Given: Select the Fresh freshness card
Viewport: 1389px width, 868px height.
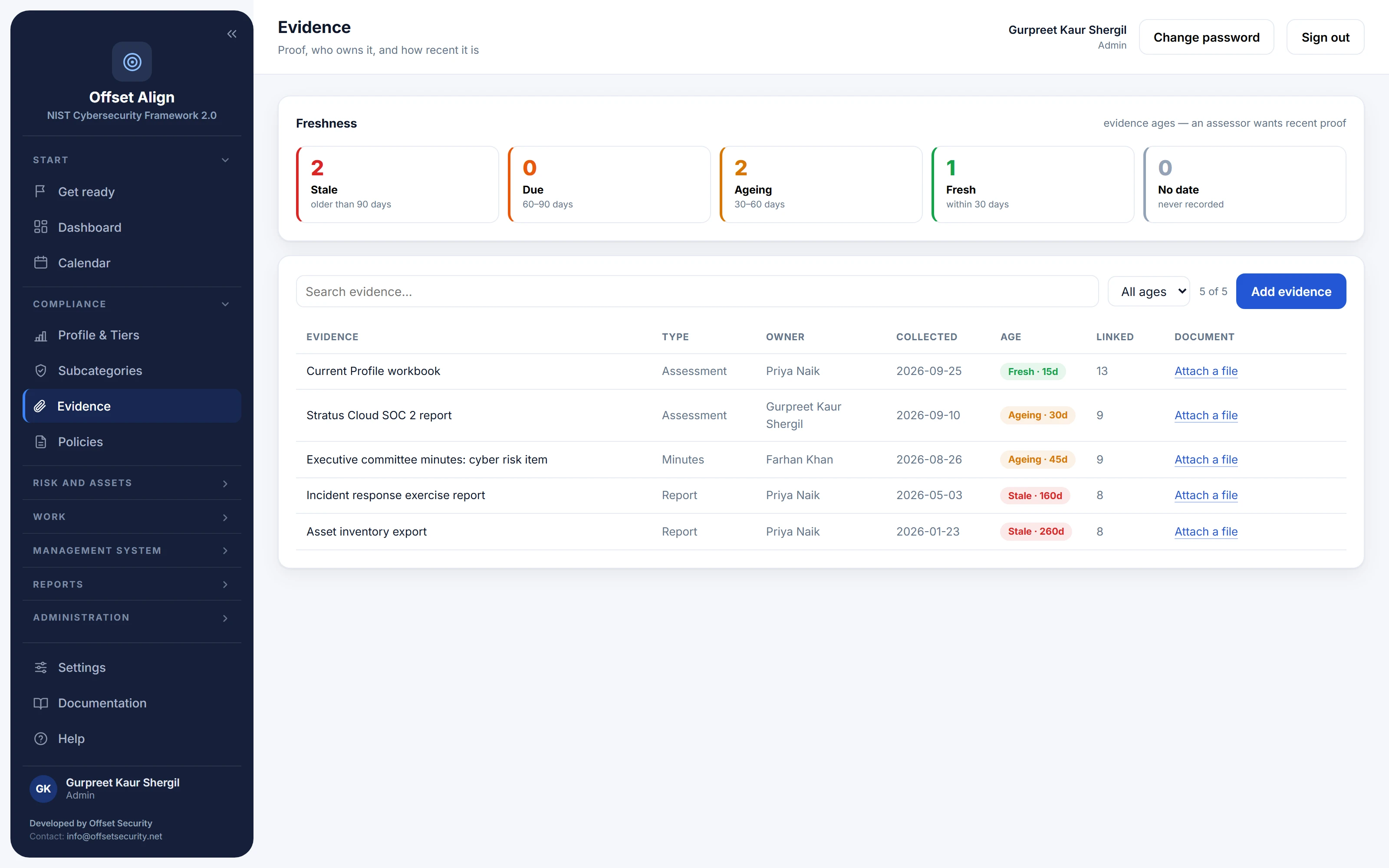Looking at the screenshot, I should [x=1033, y=184].
